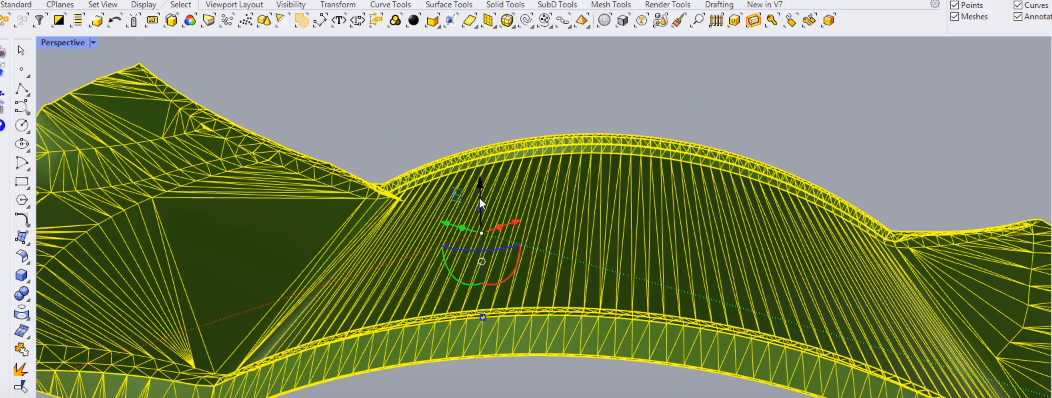Viewport: 1052px width, 398px height.
Task: Expand the Fillet curves flyout in sidebar
Action: tap(21, 219)
